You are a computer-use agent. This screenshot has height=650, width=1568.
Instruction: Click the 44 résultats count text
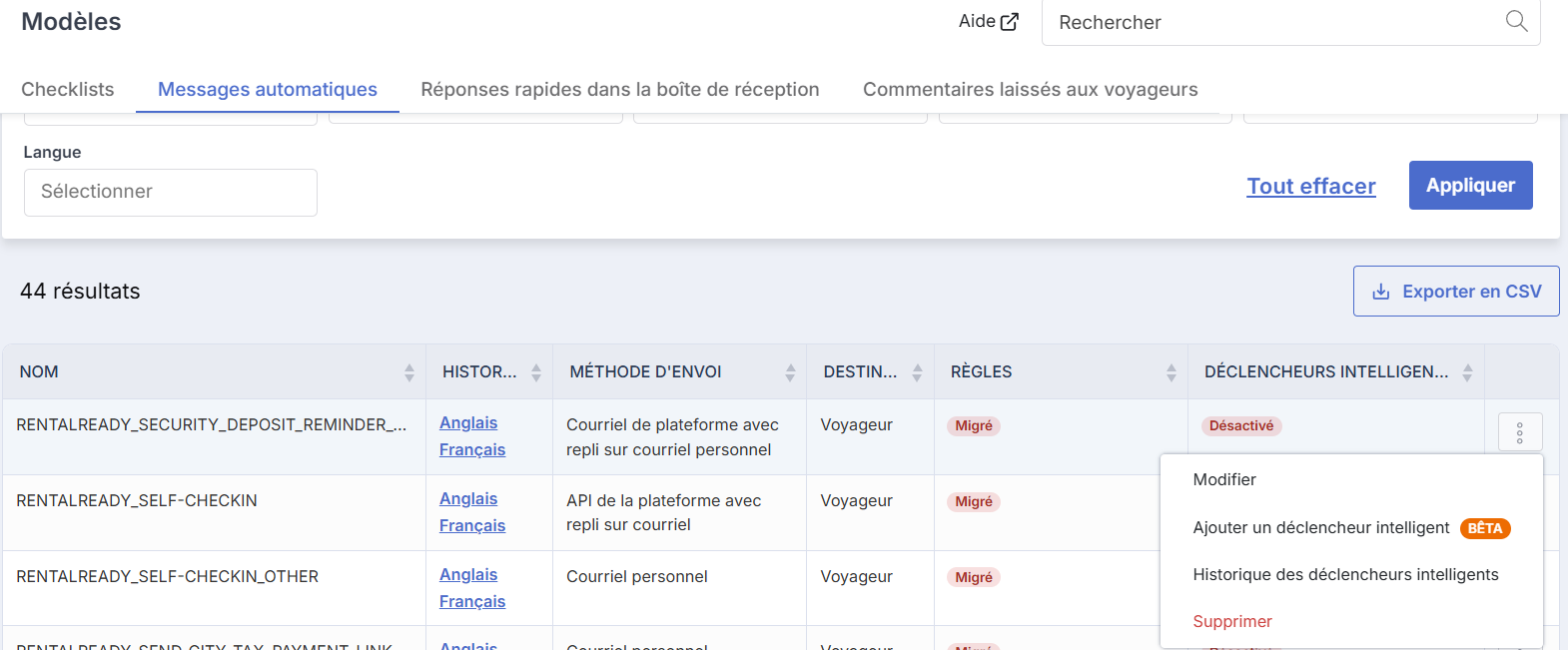coord(80,292)
